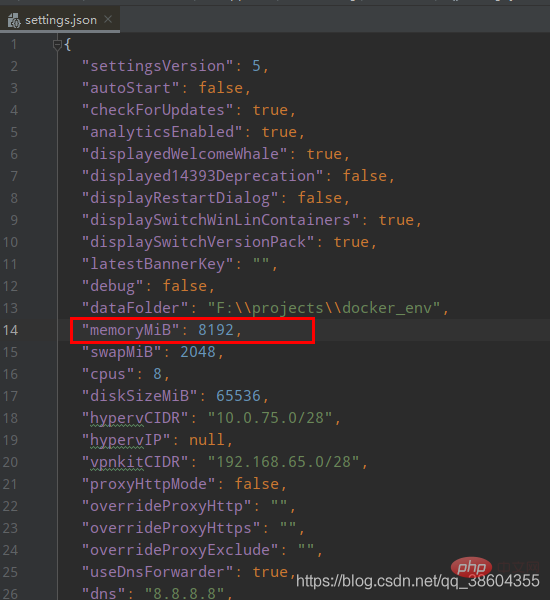Close the settings.json tab
Image resolution: width=550 pixels, height=600 pixels.
point(108,19)
